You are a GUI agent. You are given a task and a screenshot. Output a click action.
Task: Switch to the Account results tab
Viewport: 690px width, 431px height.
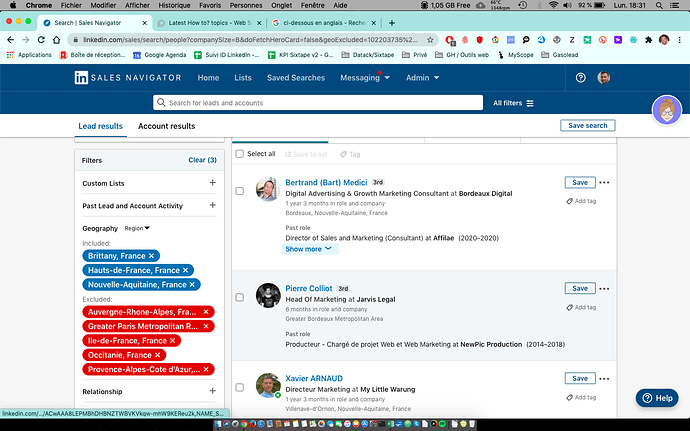(166, 126)
